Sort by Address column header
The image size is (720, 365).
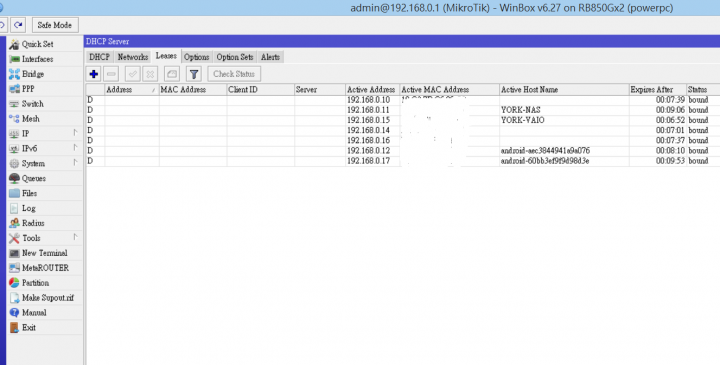(x=132, y=90)
